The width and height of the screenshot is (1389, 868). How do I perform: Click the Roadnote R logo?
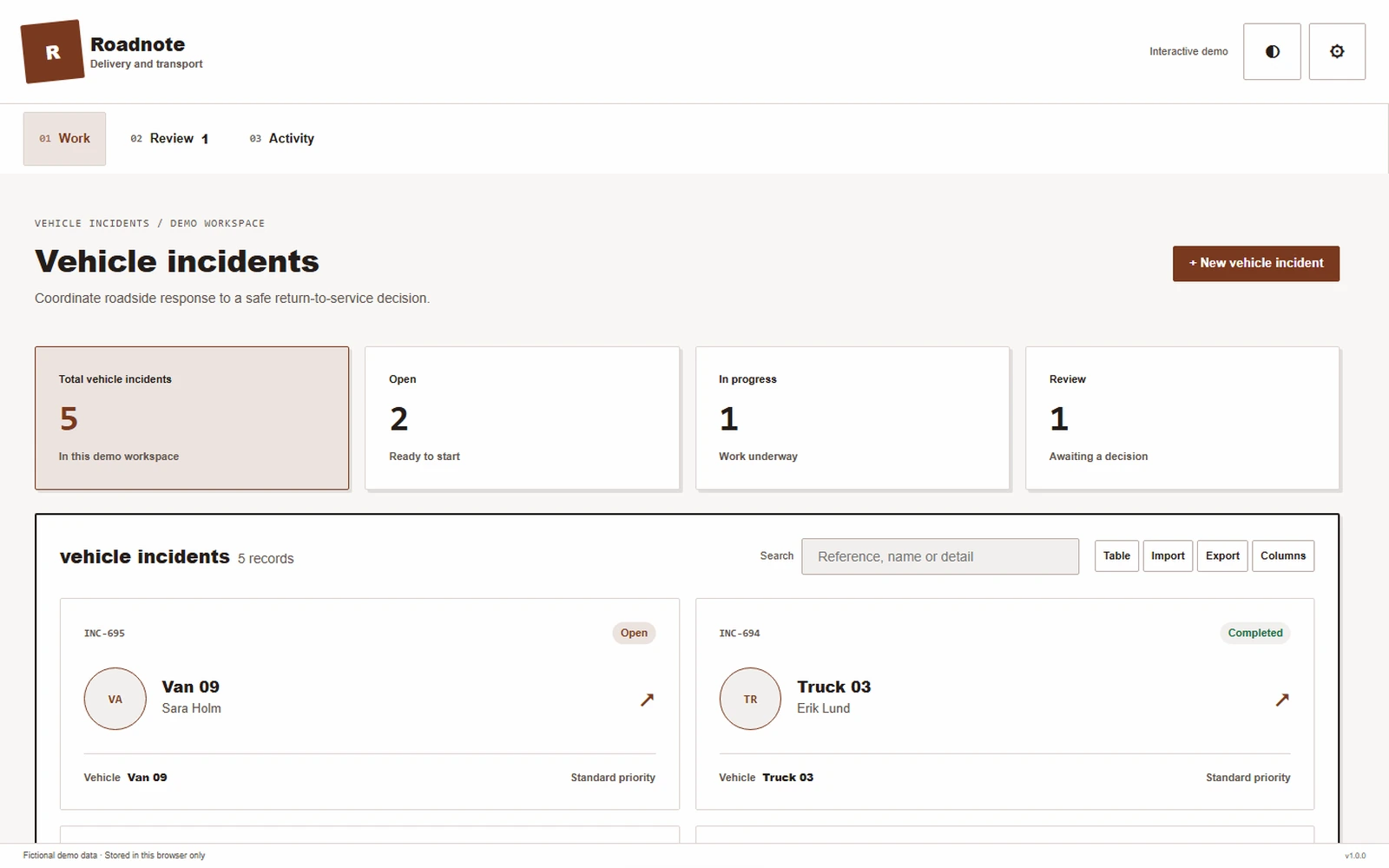(x=53, y=52)
